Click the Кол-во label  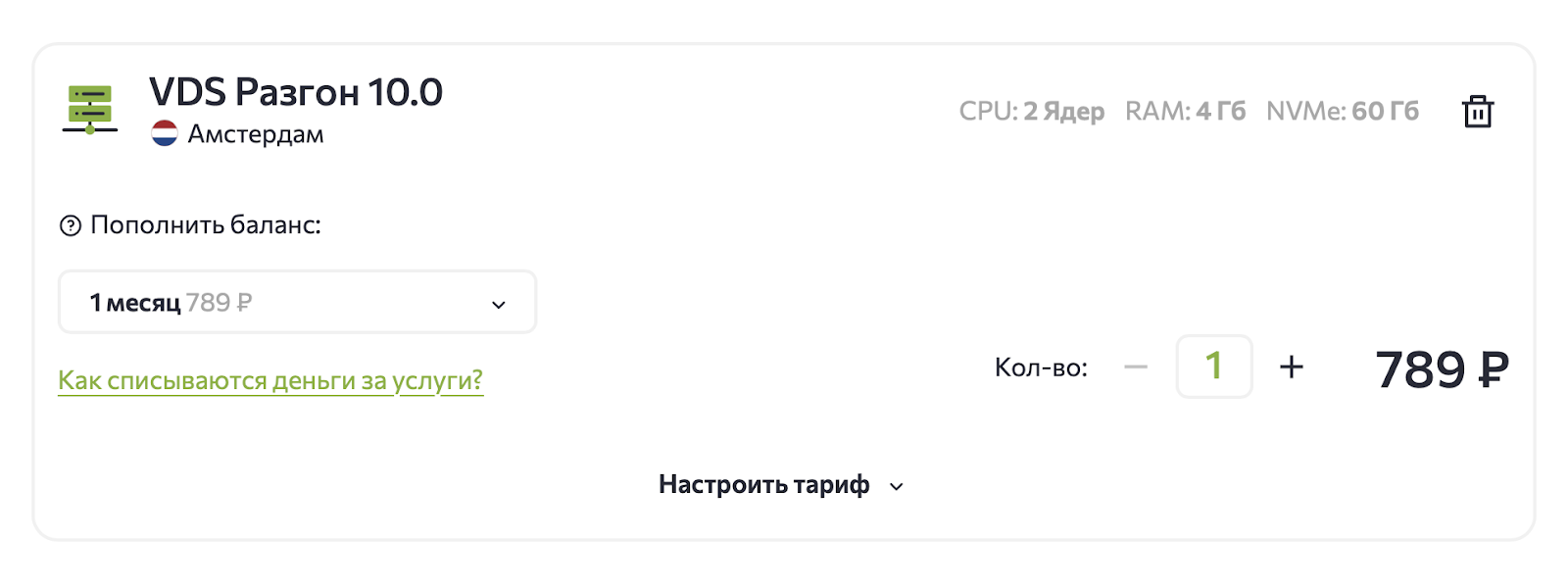click(x=1041, y=368)
